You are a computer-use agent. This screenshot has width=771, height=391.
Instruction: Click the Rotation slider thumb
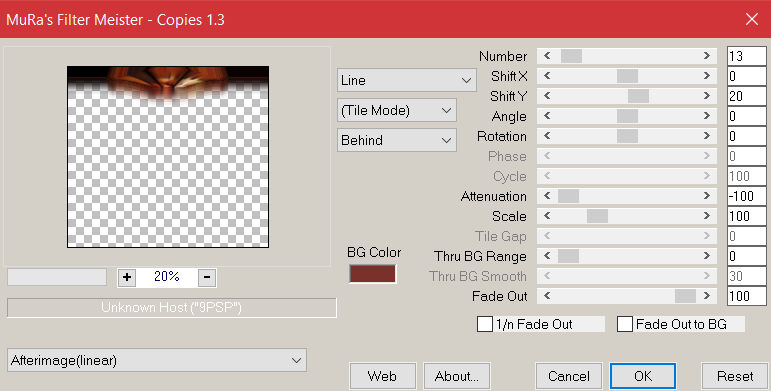(627, 136)
